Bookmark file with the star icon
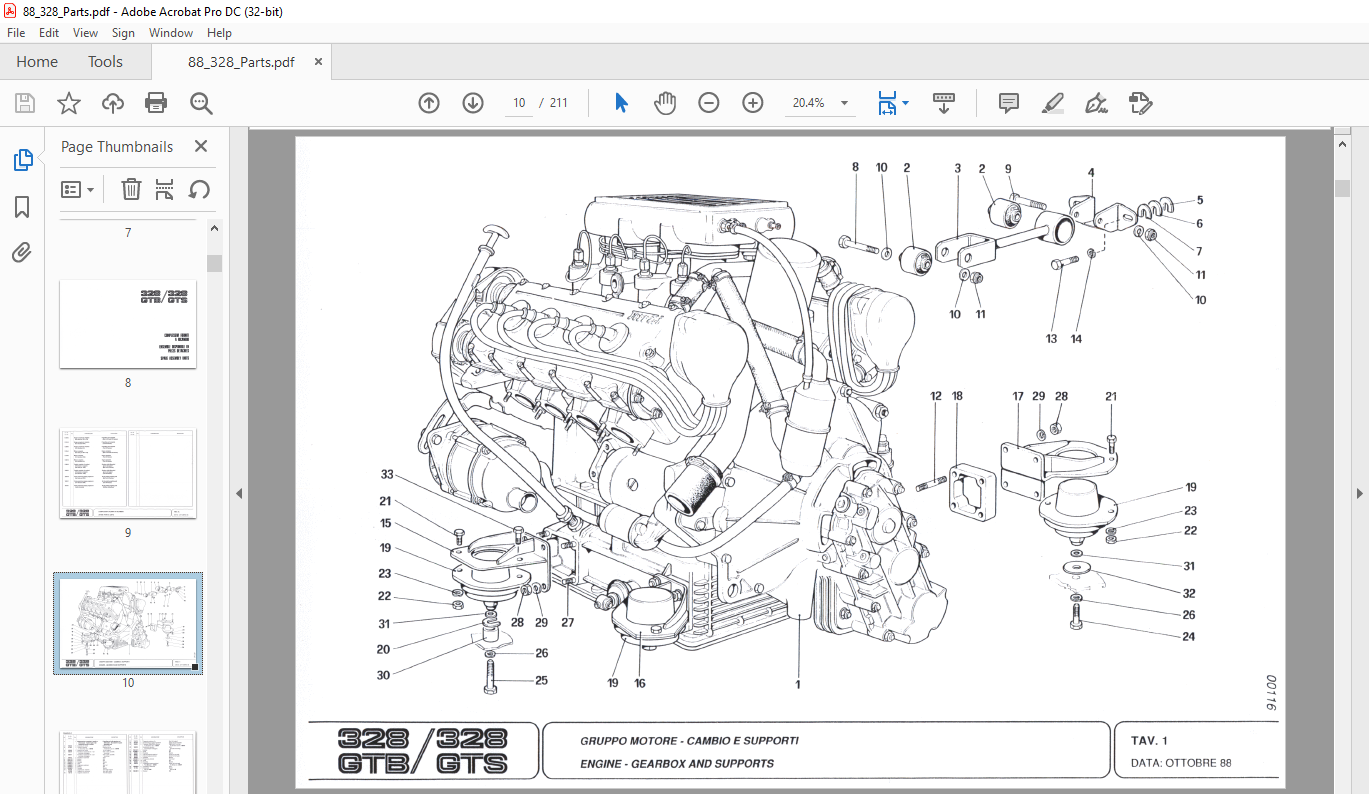Image resolution: width=1369 pixels, height=794 pixels. click(x=68, y=103)
